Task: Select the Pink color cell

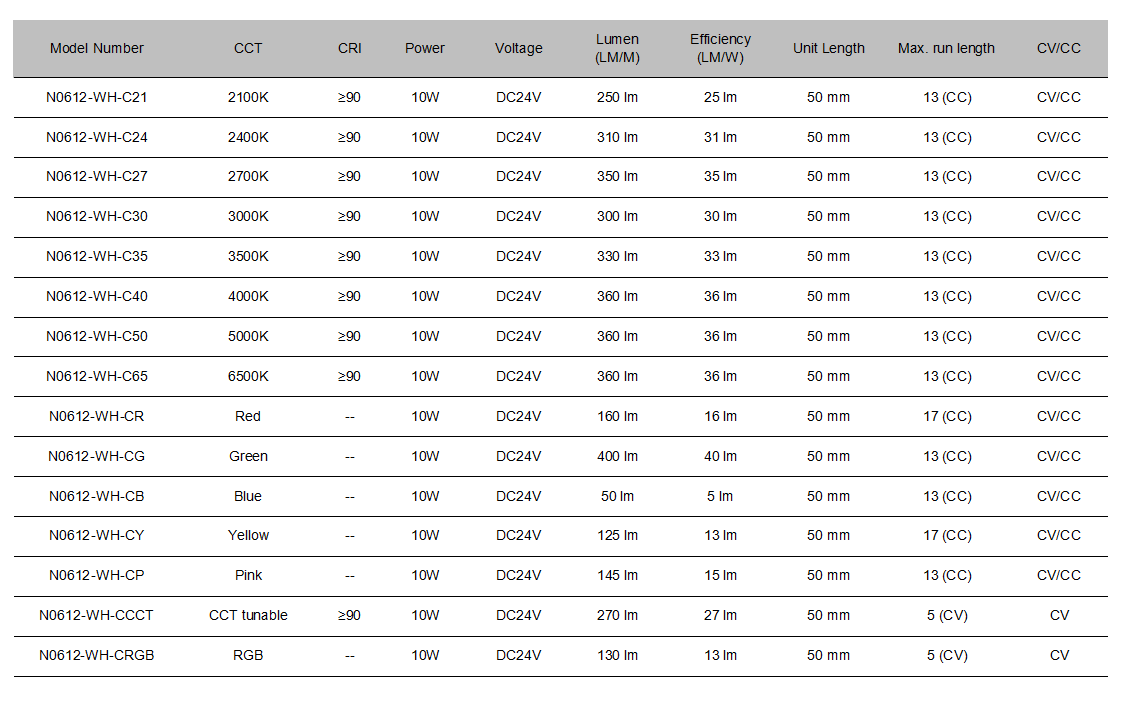Action: click(248, 575)
